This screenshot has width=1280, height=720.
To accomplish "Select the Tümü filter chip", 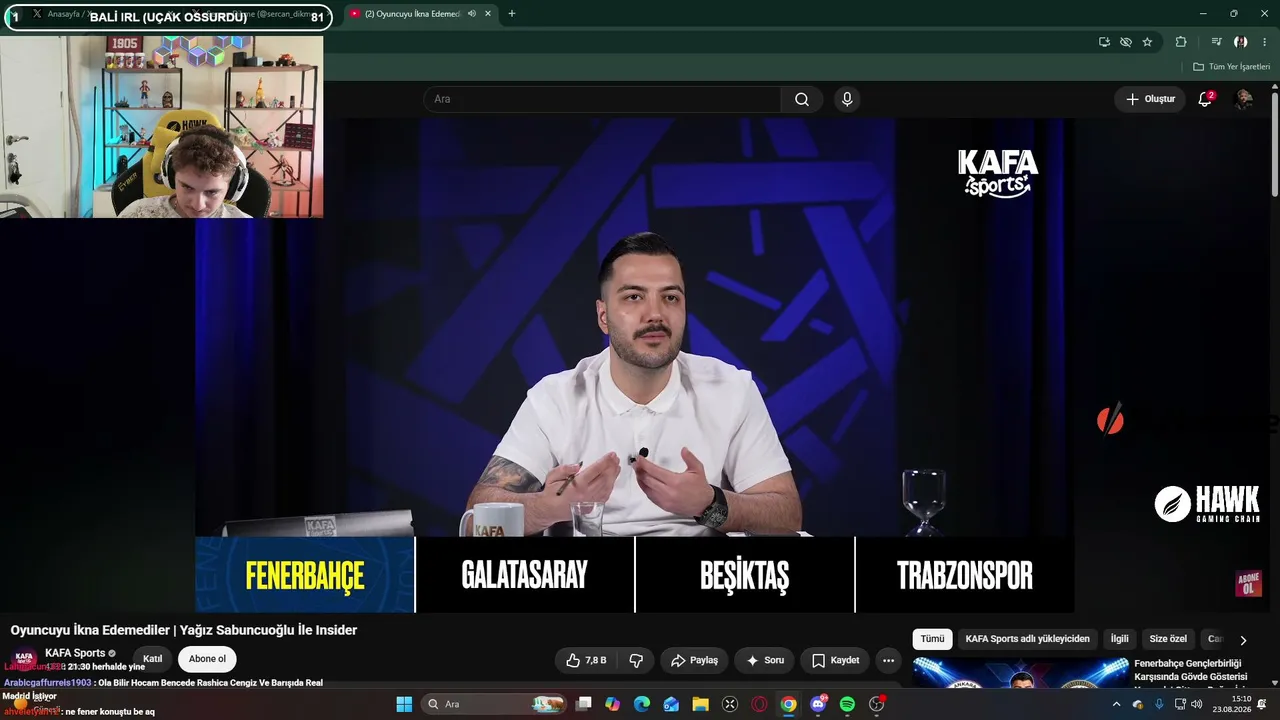I will [x=932, y=639].
